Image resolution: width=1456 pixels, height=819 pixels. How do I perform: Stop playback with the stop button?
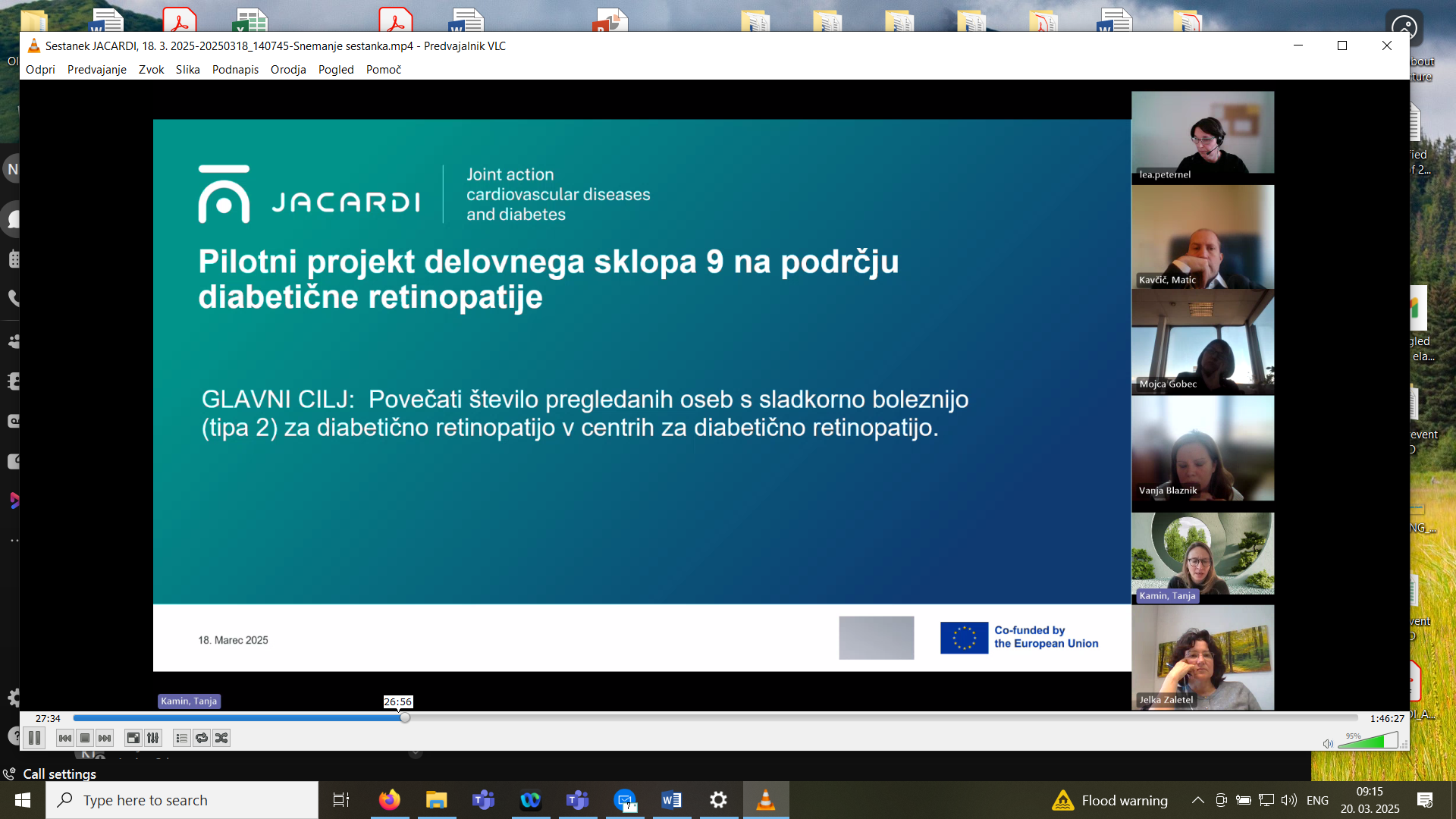[x=85, y=738]
